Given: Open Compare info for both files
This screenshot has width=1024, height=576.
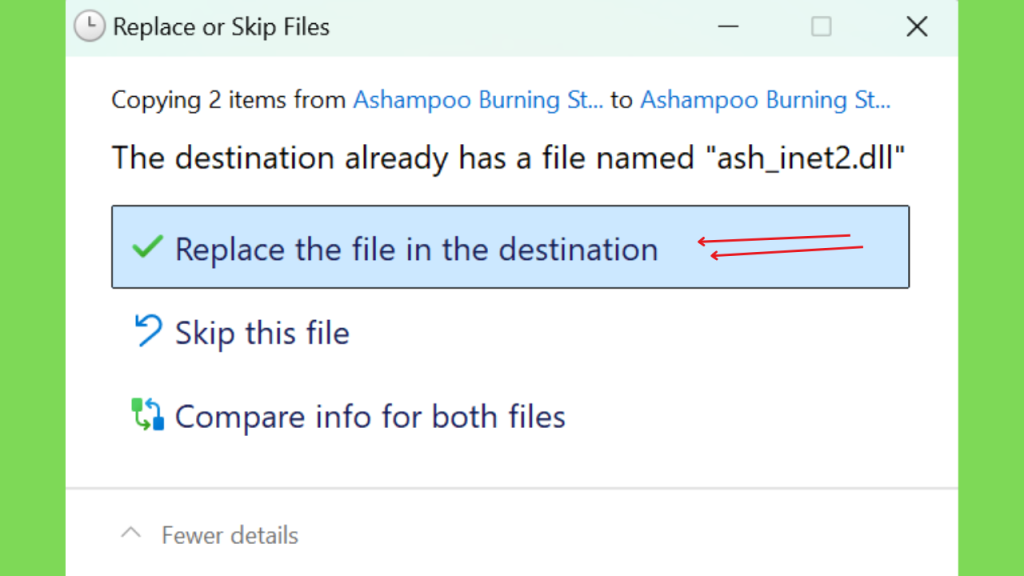Looking at the screenshot, I should pyautogui.click(x=370, y=417).
